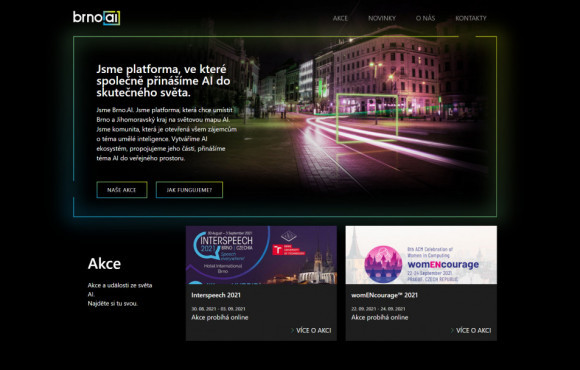The image size is (580, 370).
Task: Open the womENcourage 2021 banner image
Action: pyautogui.click(x=421, y=255)
